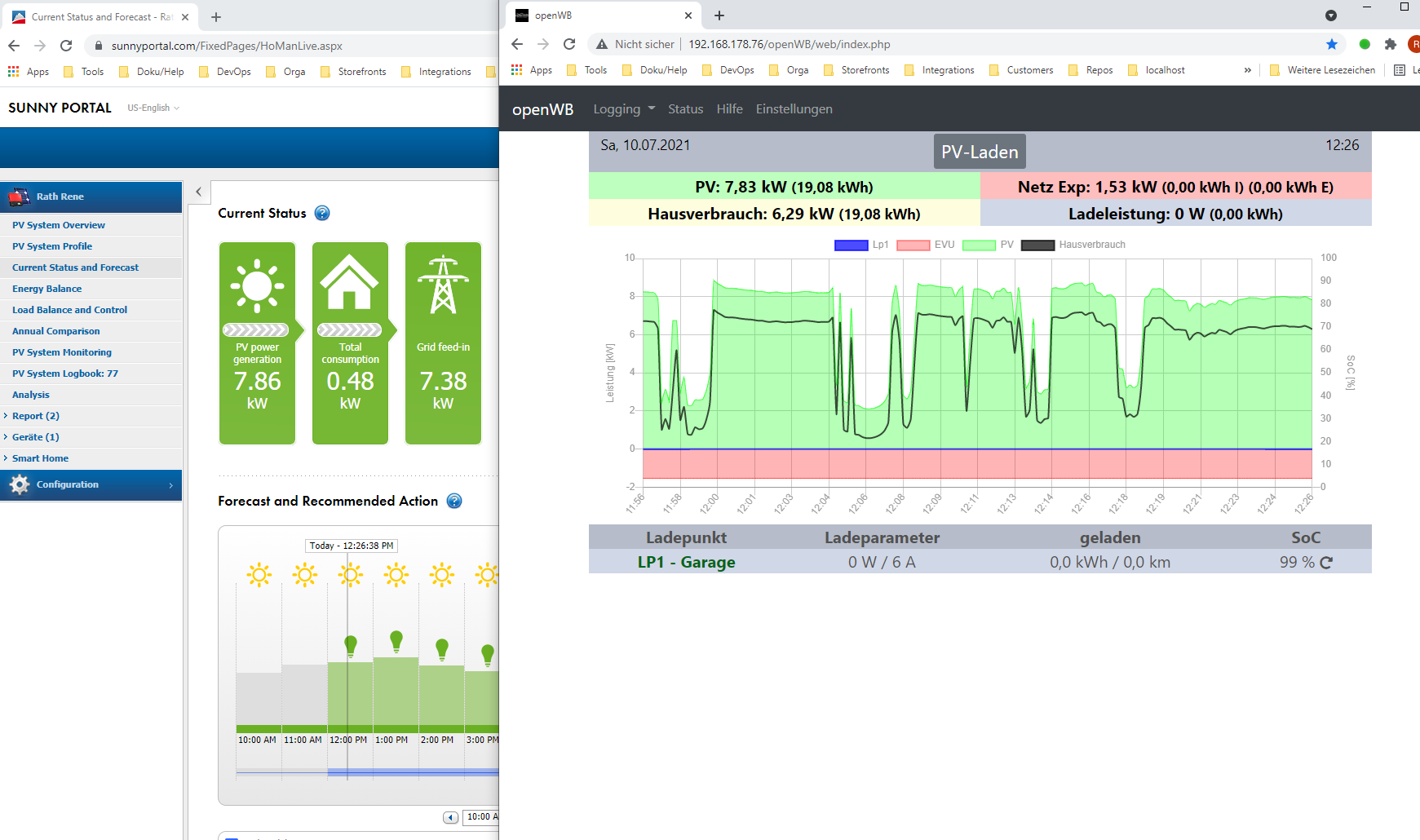Open the Logging dropdown menu

[x=624, y=109]
